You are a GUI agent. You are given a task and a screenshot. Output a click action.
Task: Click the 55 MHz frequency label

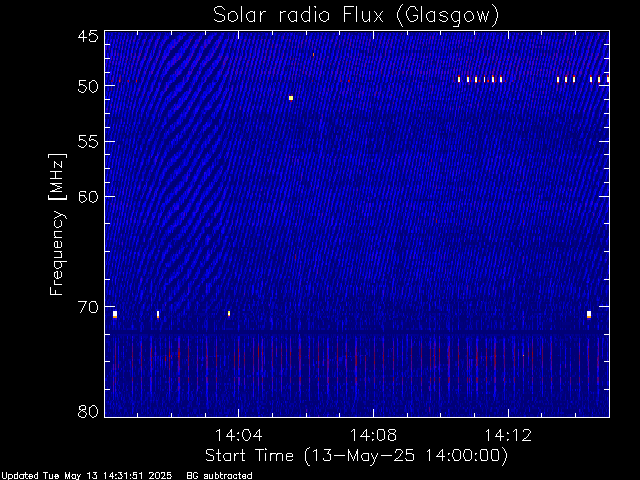coord(88,142)
